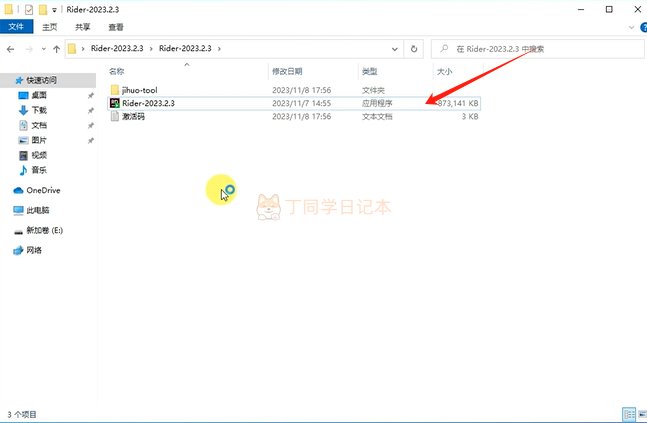Open 新加卷 (E:) drive
Screen dimensions: 647x423
click(x=44, y=230)
